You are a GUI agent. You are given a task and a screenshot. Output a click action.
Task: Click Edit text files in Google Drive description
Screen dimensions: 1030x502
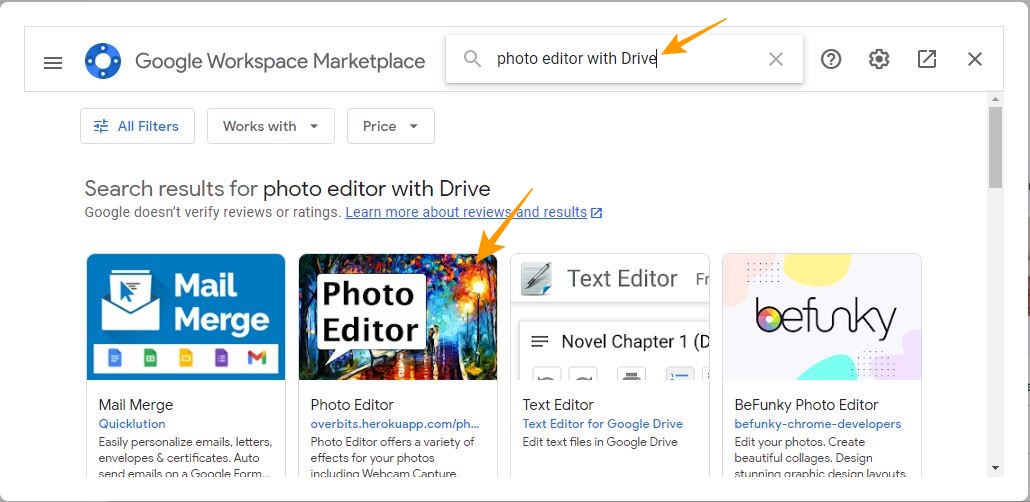[x=600, y=442]
